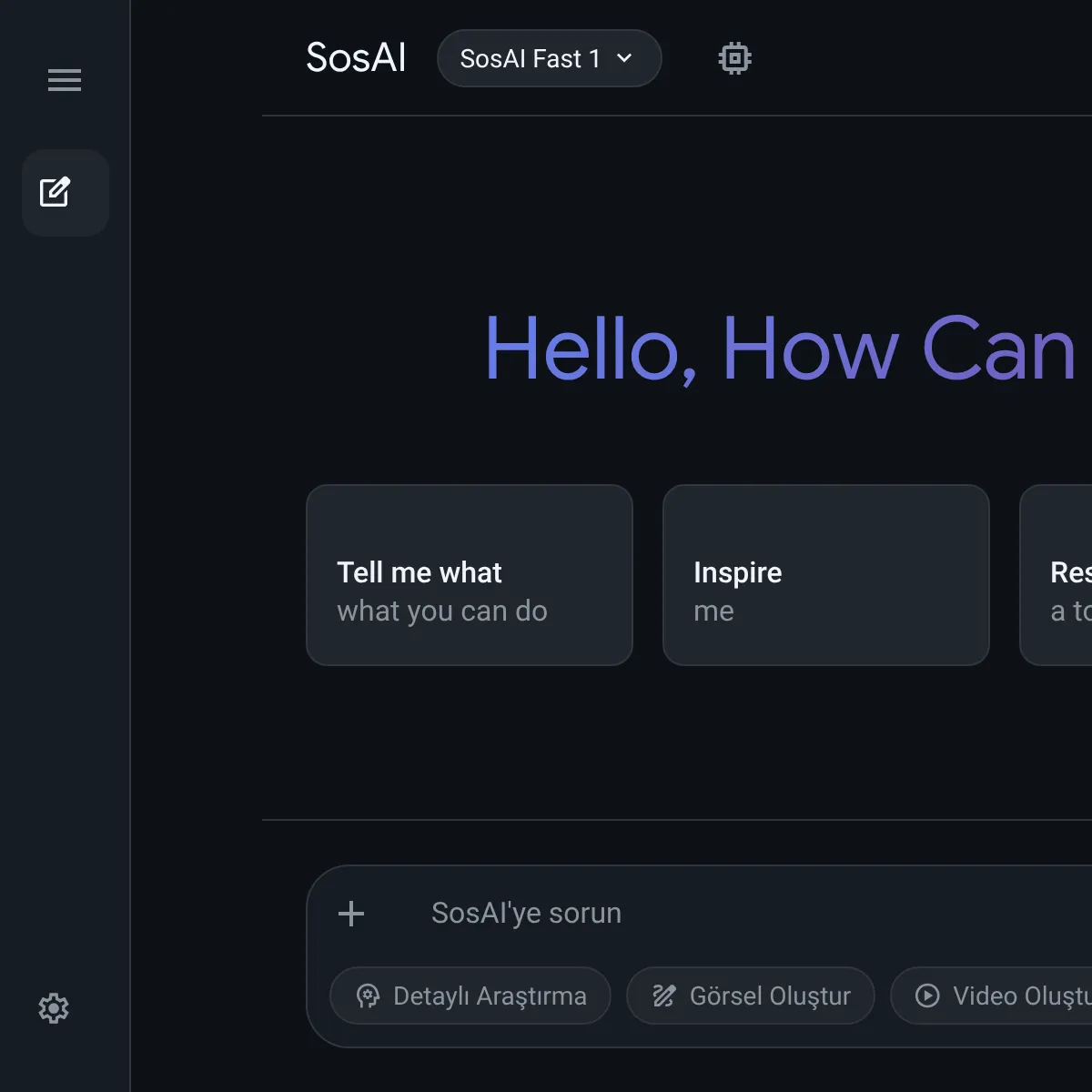Open the hamburger sidebar menu
The height and width of the screenshot is (1092, 1092).
click(x=65, y=80)
